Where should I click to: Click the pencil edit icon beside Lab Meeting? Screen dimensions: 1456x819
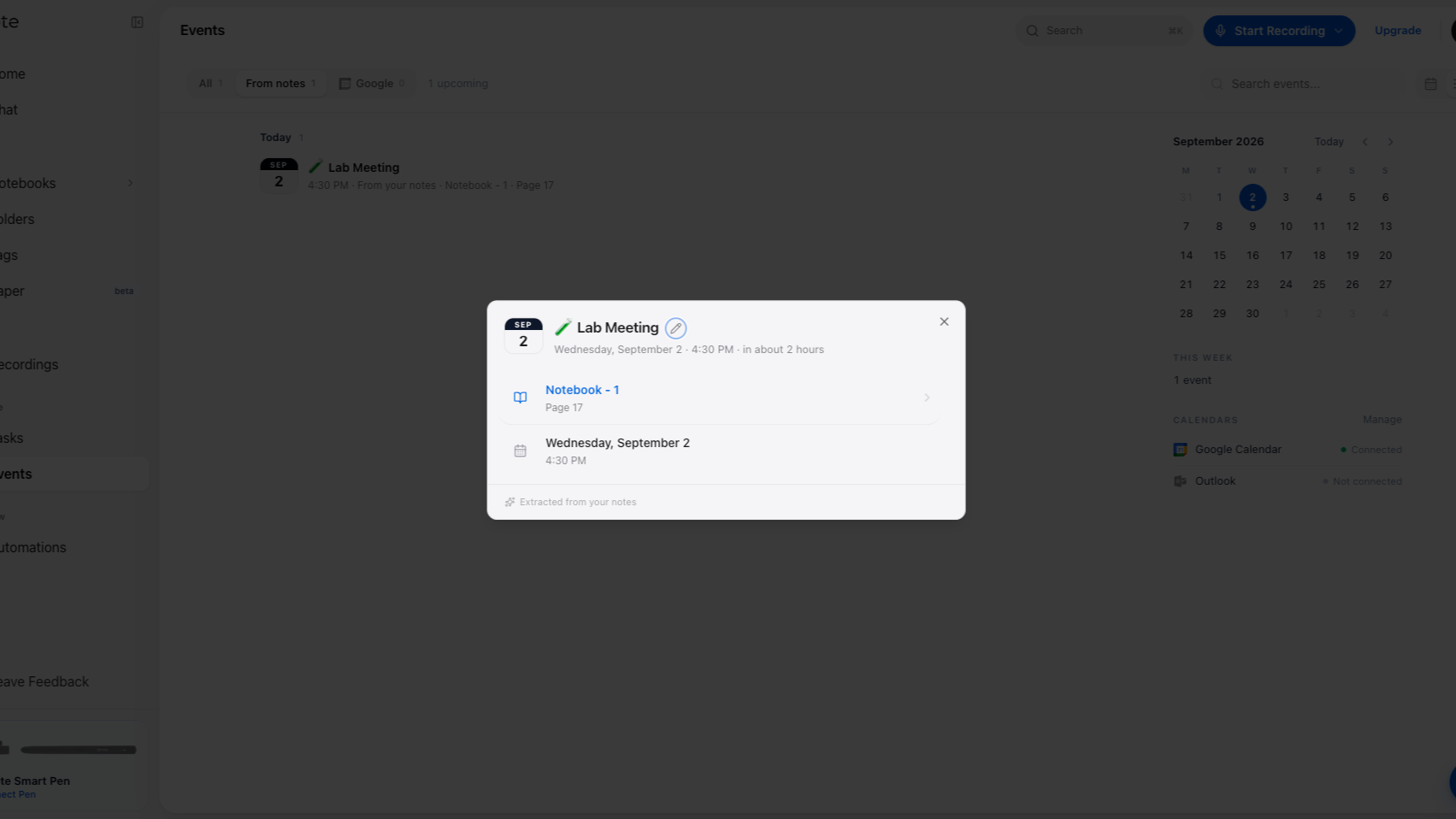click(675, 328)
